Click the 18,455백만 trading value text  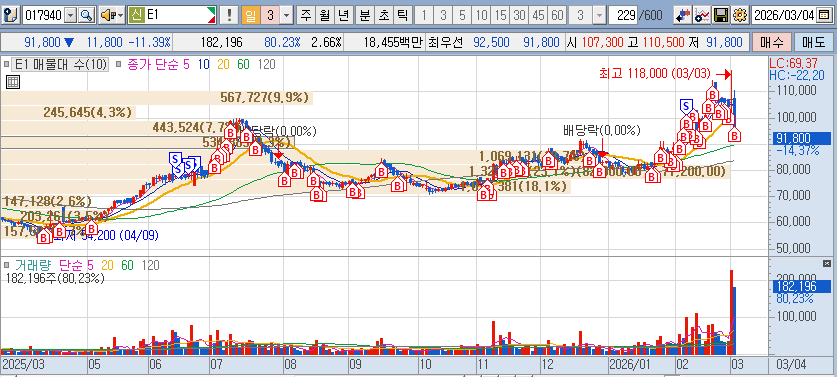393,42
